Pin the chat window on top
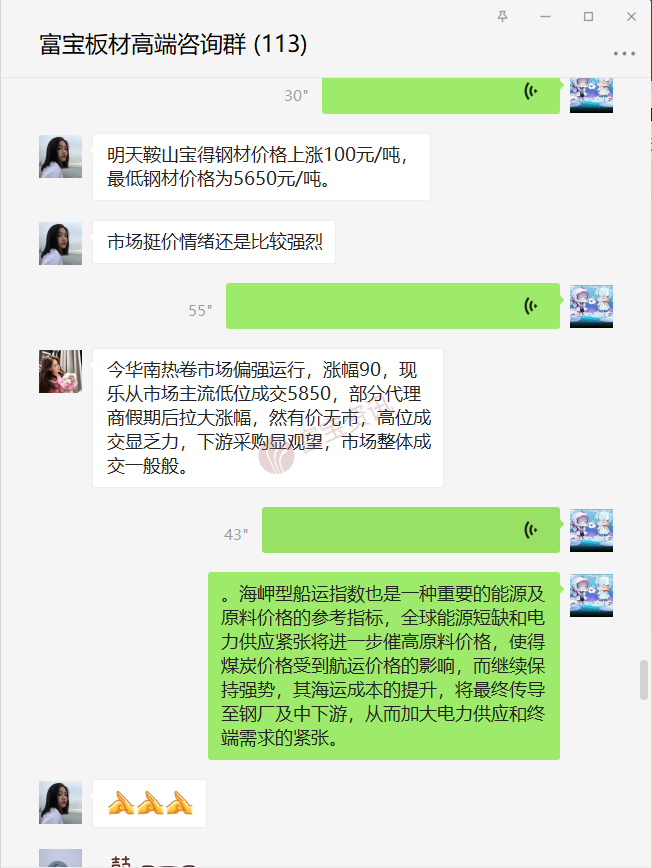 click(x=503, y=17)
